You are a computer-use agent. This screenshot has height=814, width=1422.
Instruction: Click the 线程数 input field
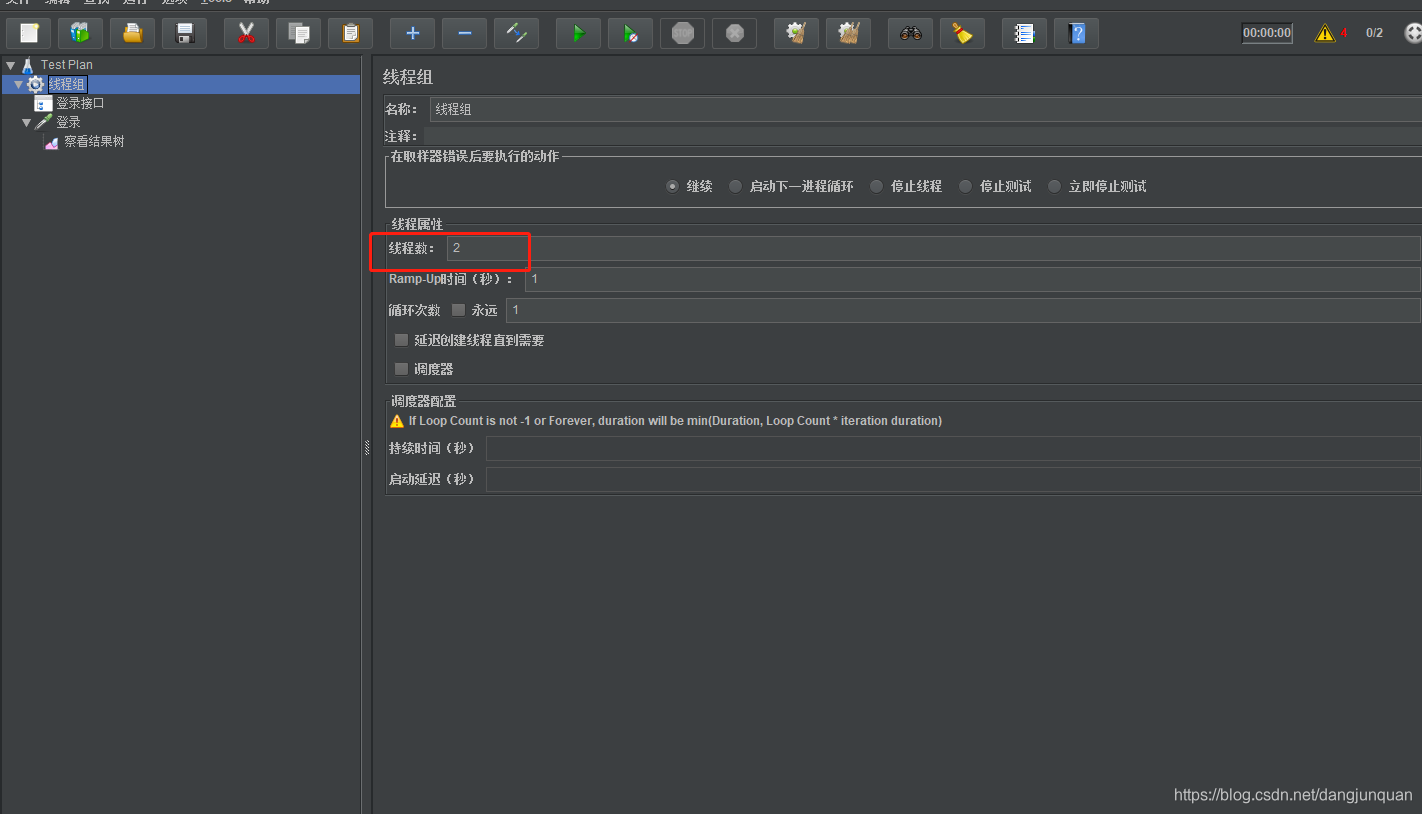tap(934, 248)
